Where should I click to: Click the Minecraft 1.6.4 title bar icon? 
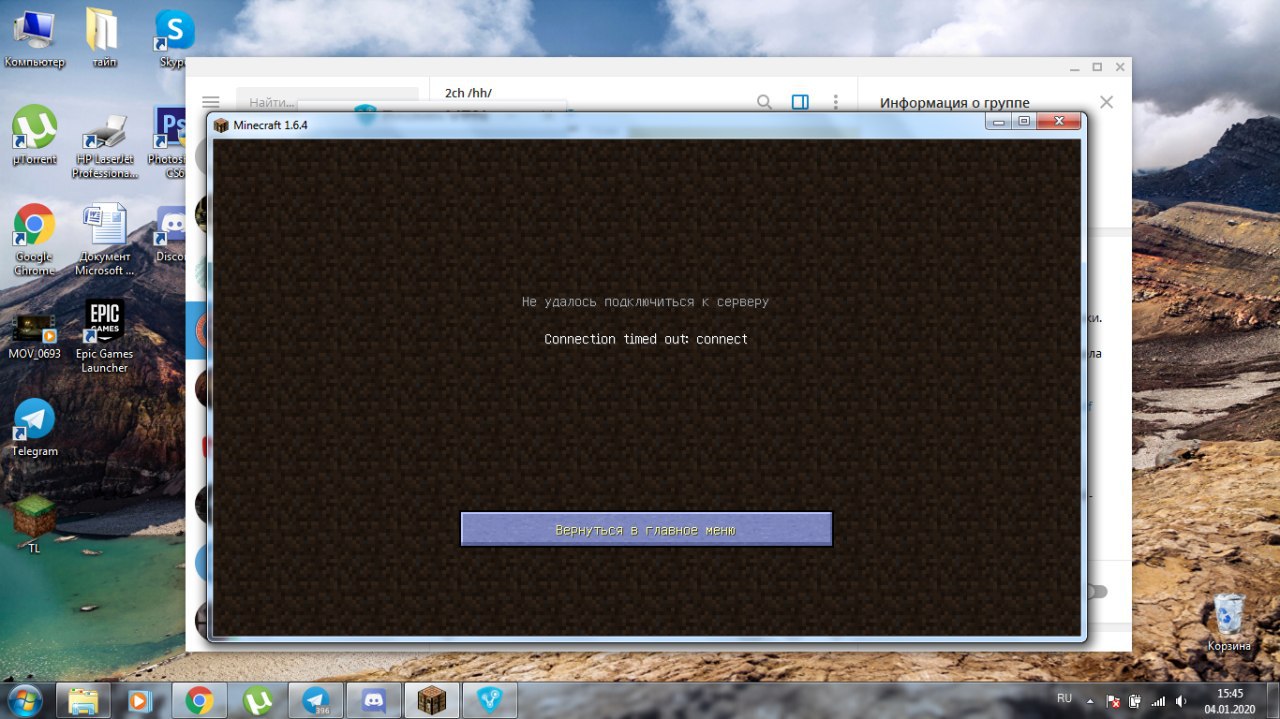[x=221, y=125]
